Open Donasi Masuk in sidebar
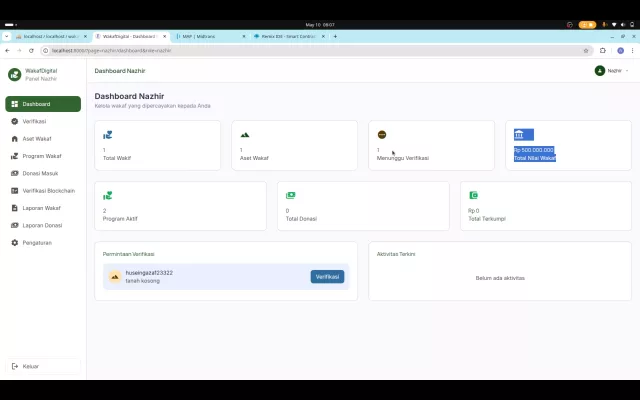The height and width of the screenshot is (400, 640). 43,173
